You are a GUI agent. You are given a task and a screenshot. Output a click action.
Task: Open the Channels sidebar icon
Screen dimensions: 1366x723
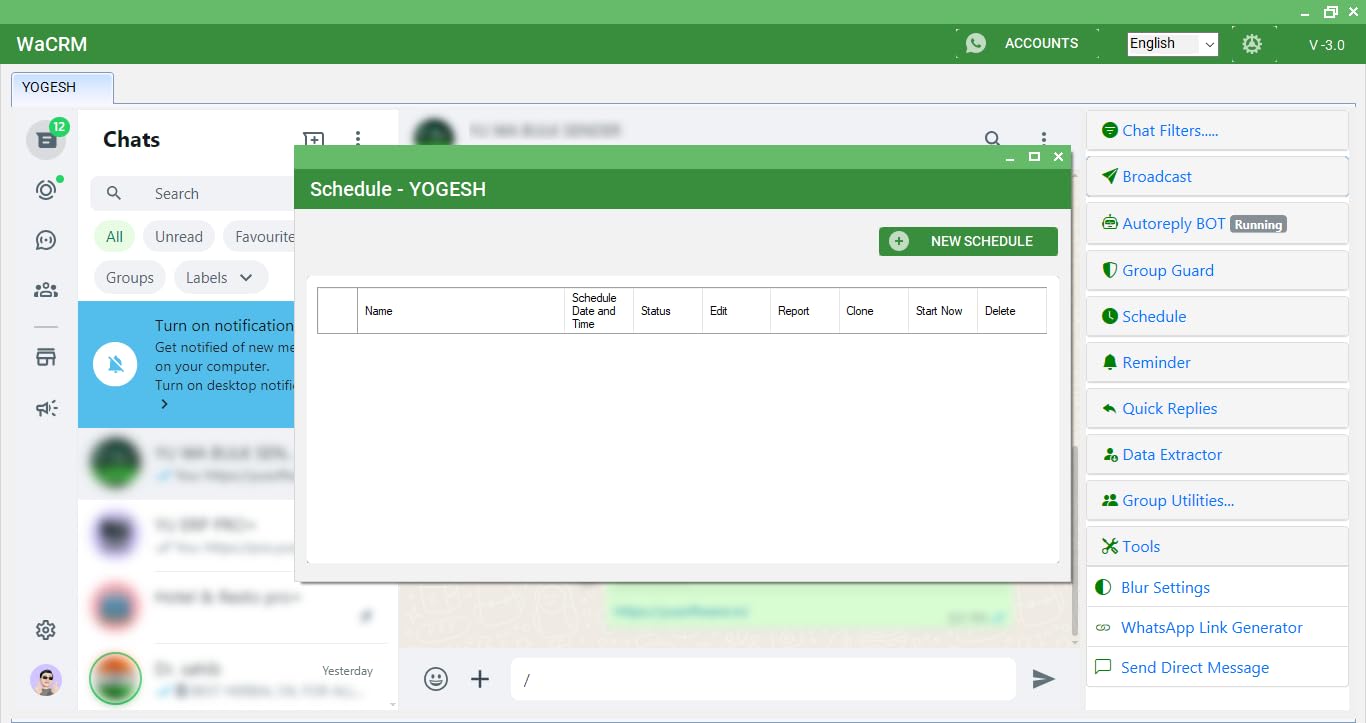coord(46,240)
